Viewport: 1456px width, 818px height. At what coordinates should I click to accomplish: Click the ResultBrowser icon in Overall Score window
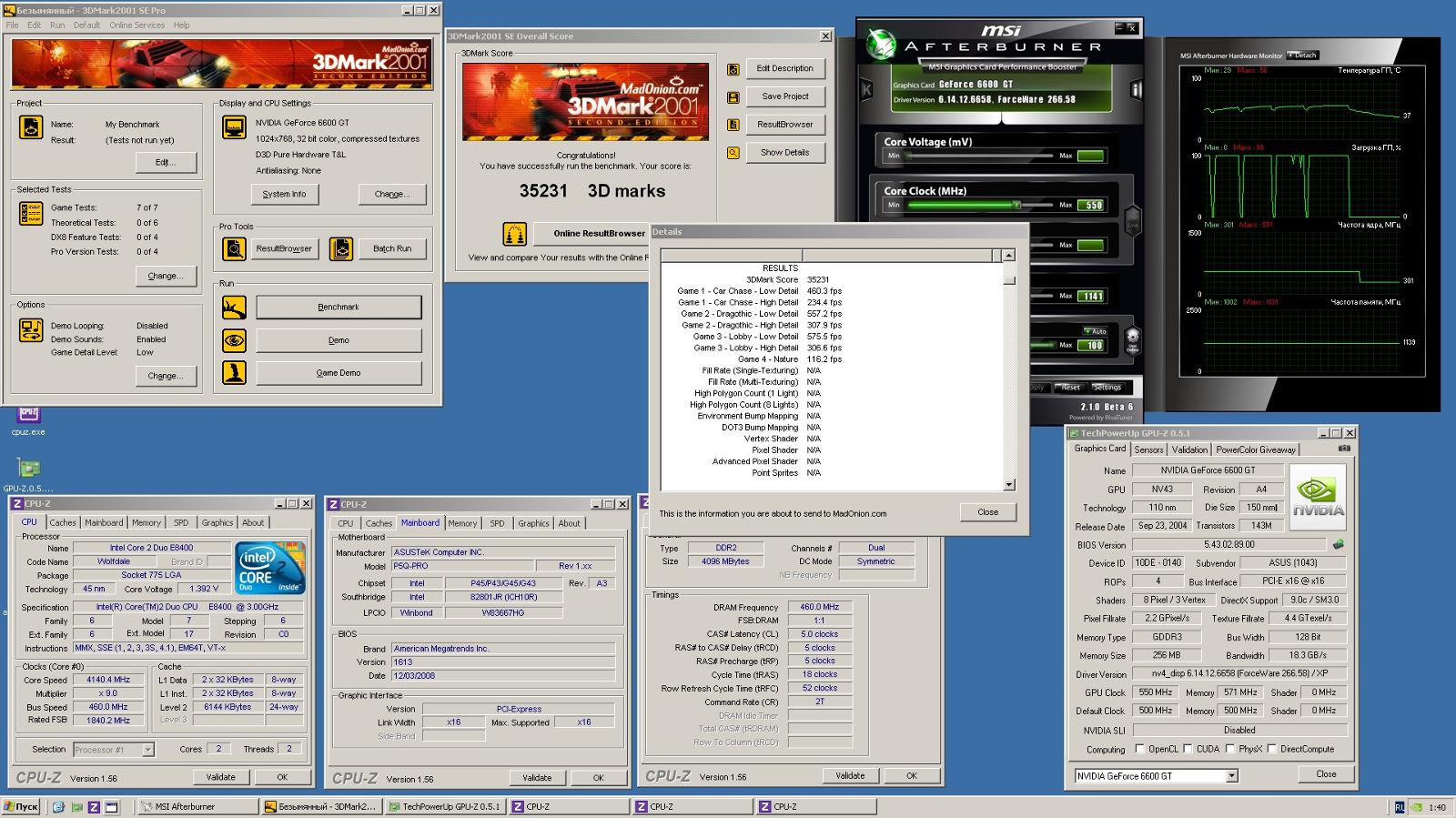pyautogui.click(x=733, y=125)
